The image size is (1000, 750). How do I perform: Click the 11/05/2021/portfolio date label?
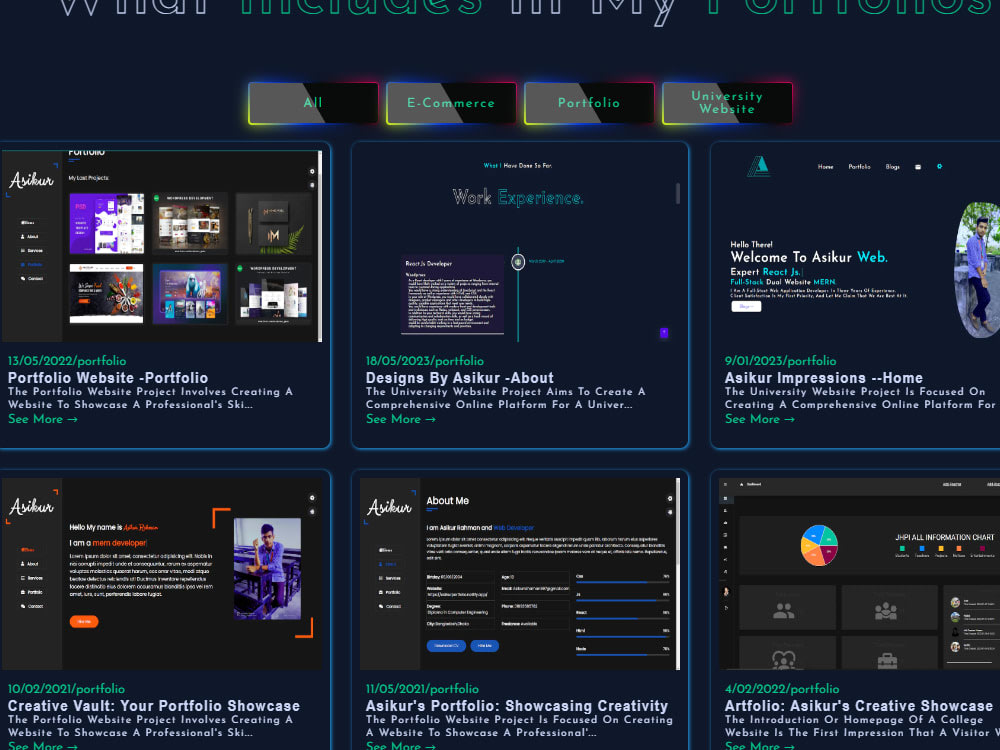(422, 689)
